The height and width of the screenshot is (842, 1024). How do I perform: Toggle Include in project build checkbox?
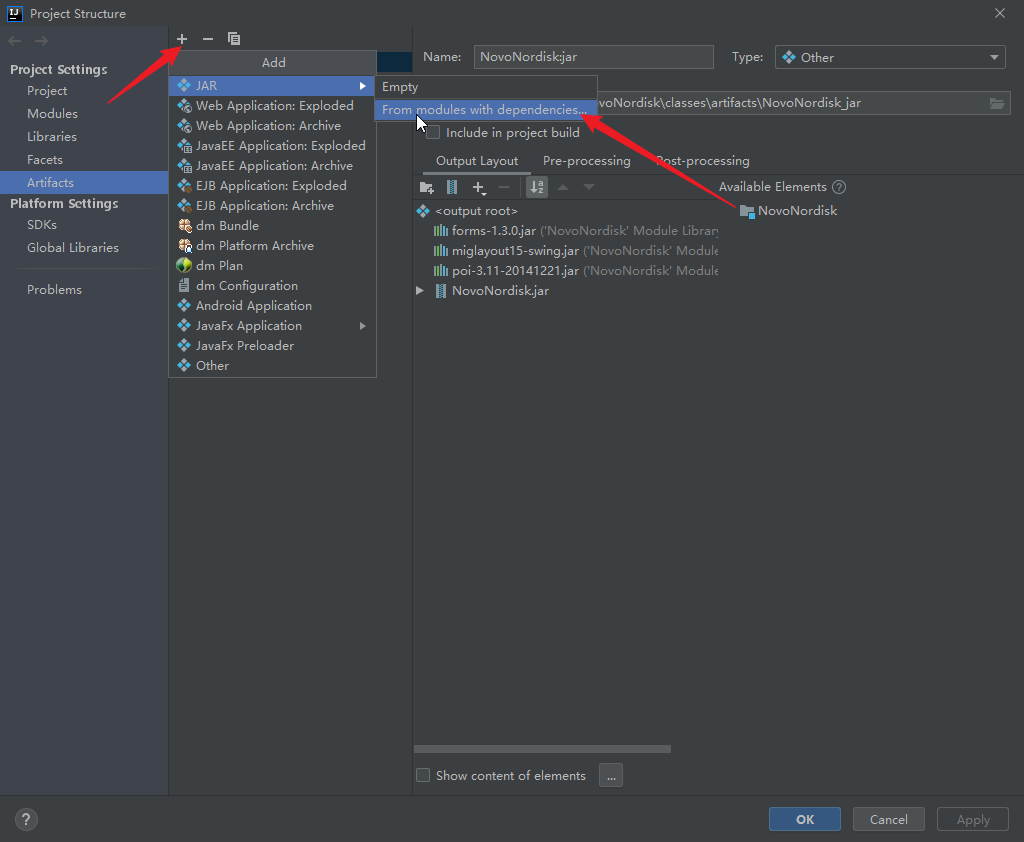[x=433, y=133]
